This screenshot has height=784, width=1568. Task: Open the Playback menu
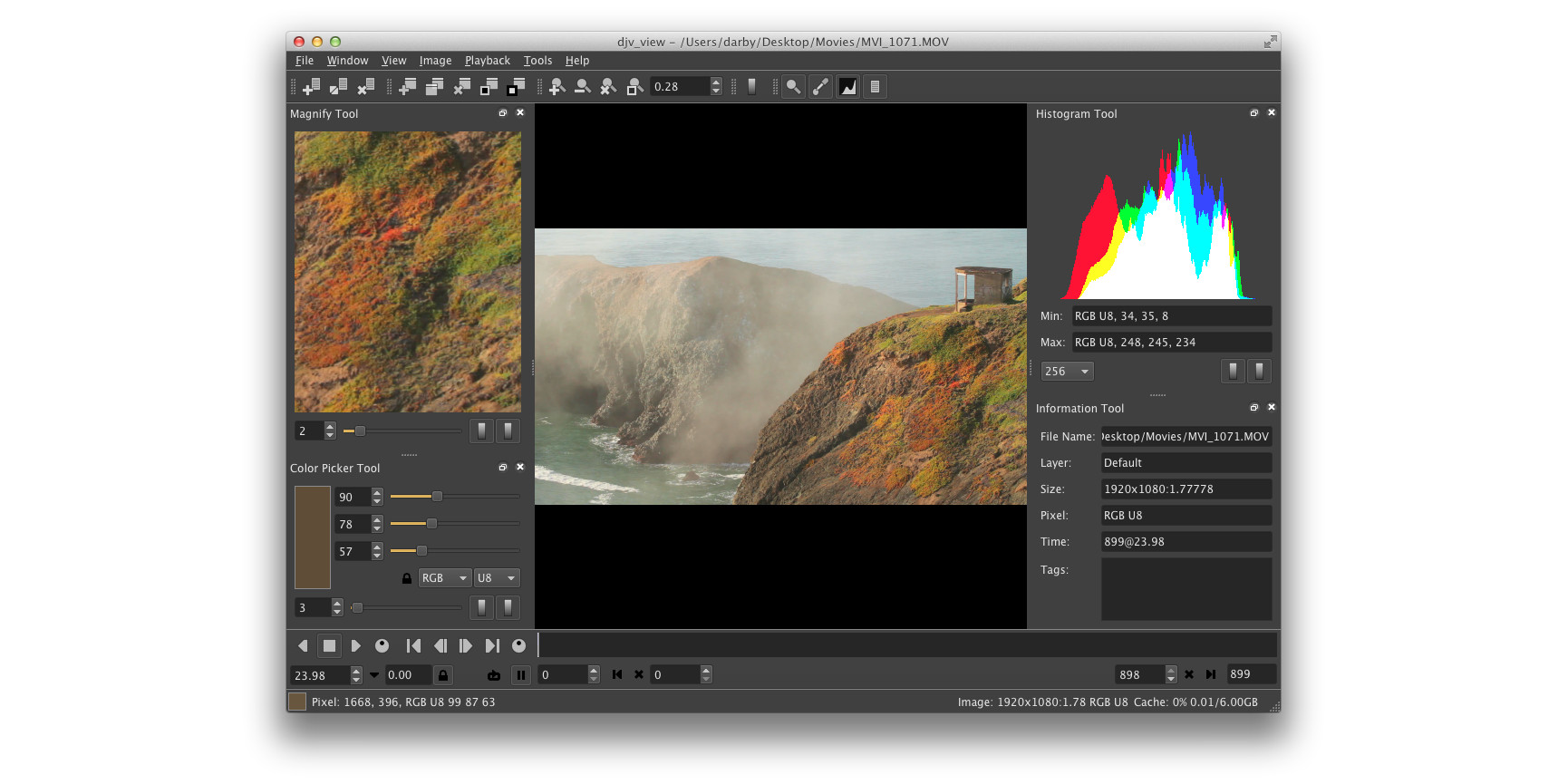click(487, 61)
